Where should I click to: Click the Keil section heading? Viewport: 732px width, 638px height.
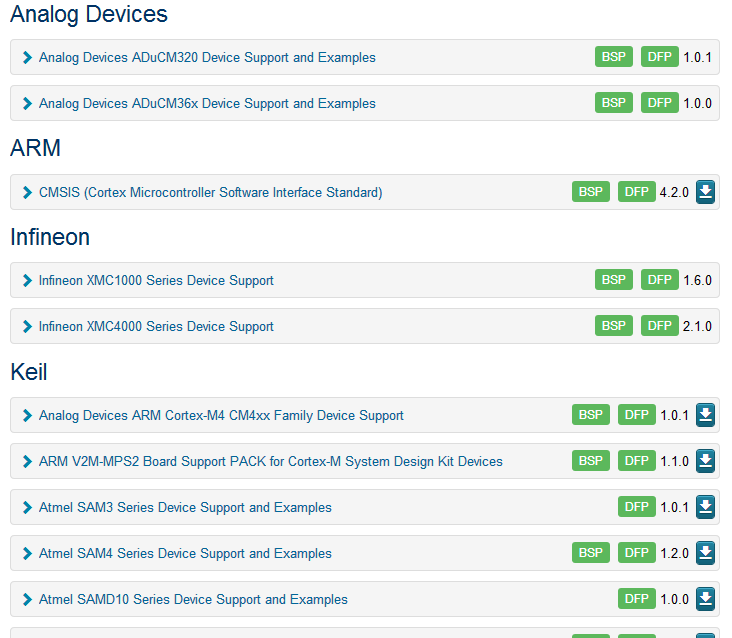coord(29,372)
